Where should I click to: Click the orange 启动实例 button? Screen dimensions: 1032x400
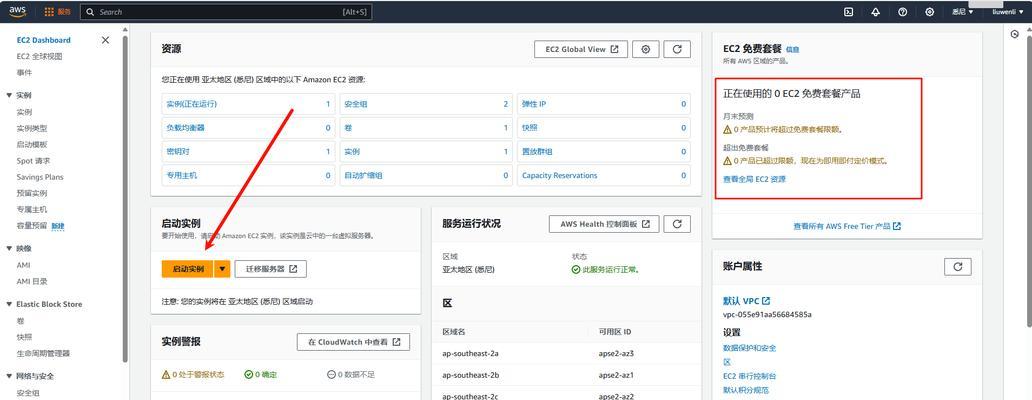point(188,269)
